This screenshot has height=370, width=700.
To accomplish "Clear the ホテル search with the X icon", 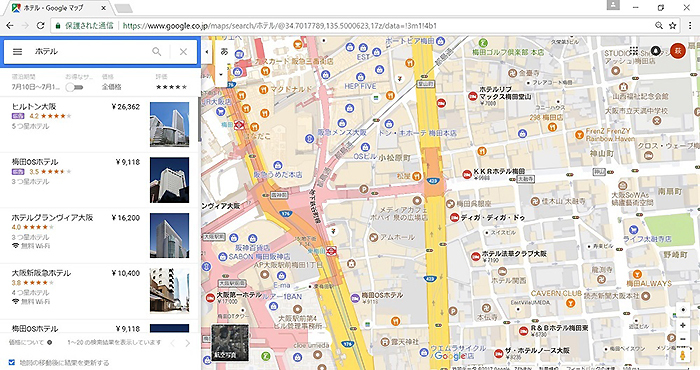I will click(183, 52).
